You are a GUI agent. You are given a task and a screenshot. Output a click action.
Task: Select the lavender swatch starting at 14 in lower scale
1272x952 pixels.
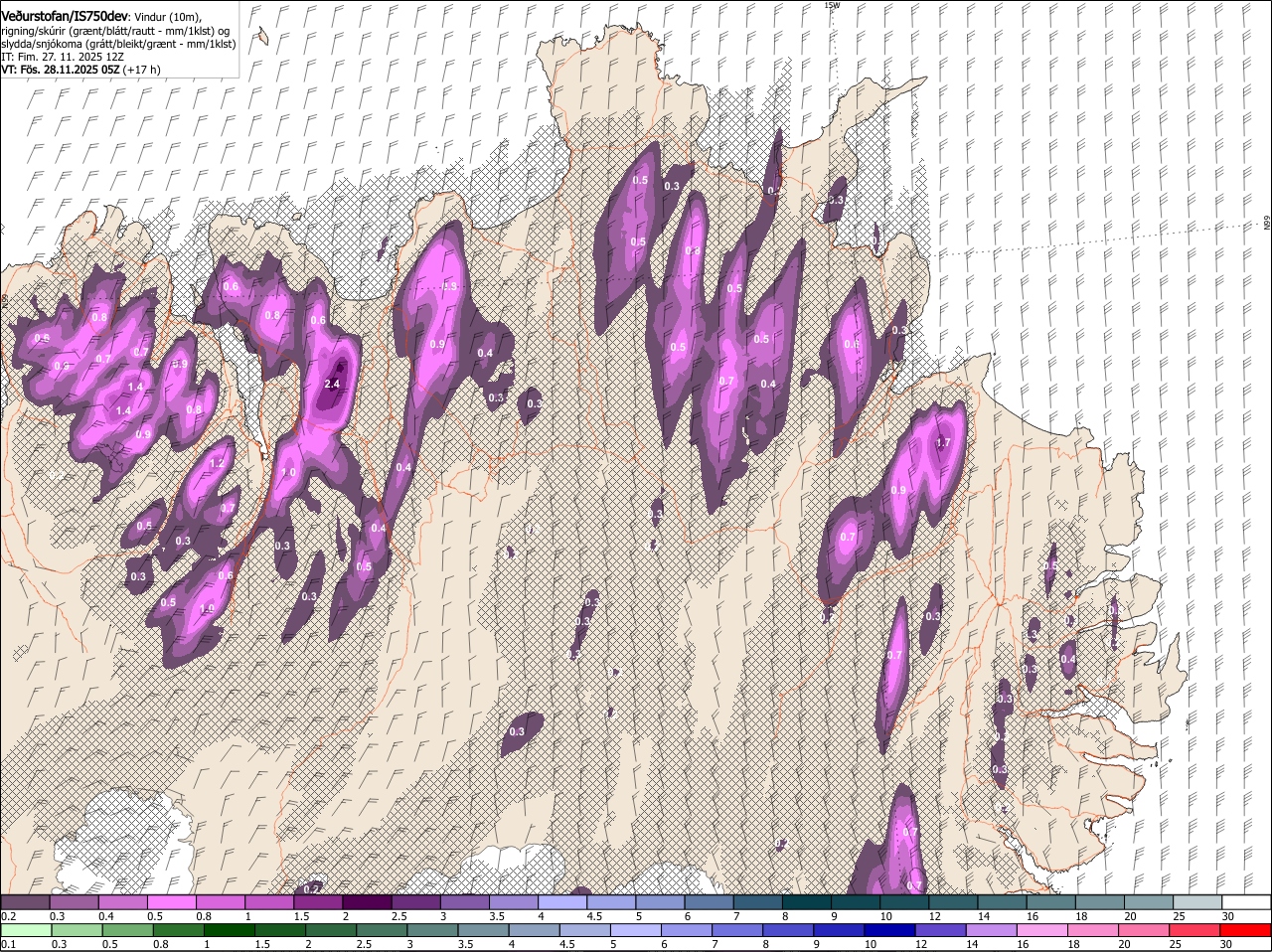[x=992, y=930]
